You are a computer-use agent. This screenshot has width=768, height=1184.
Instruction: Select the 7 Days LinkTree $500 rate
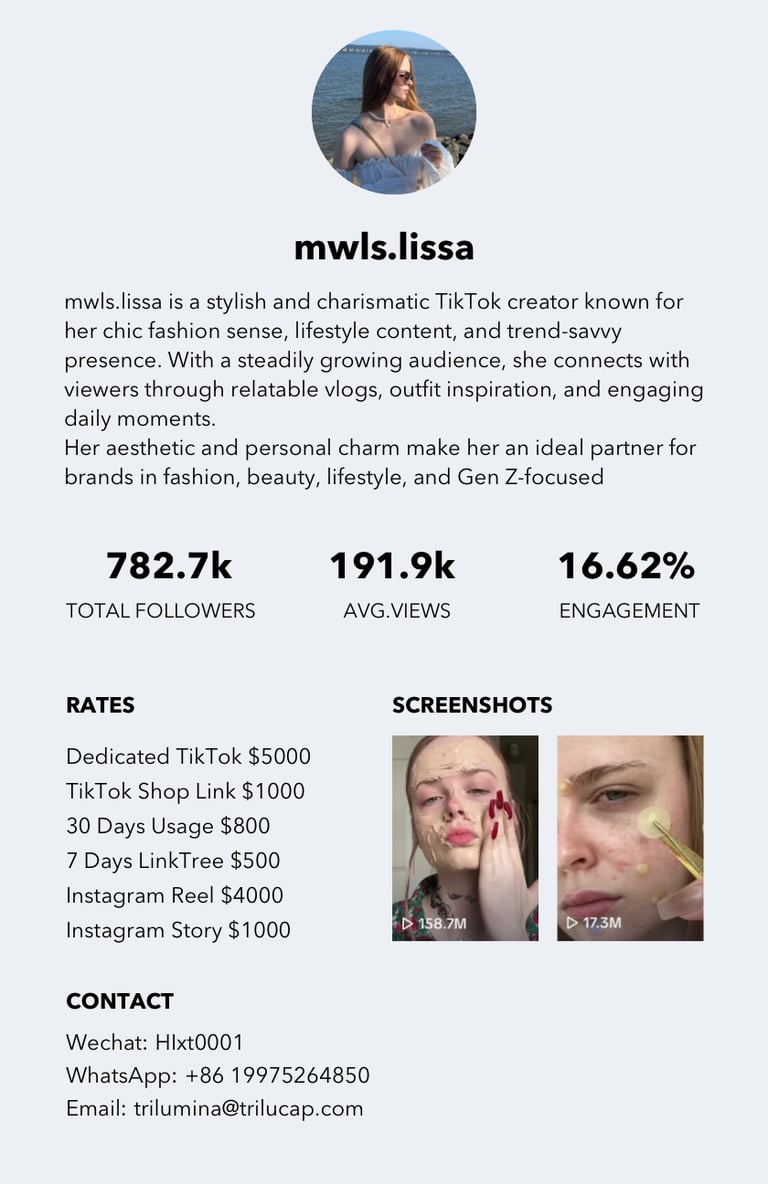click(173, 860)
